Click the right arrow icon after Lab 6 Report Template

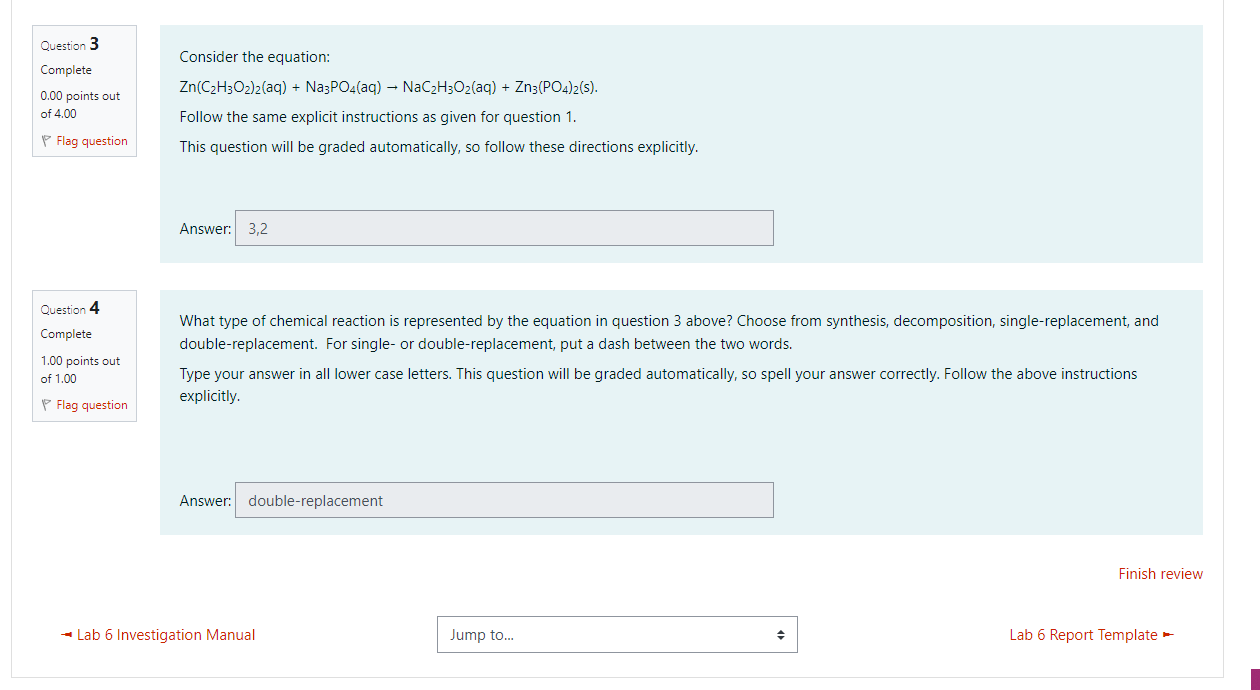tap(1167, 635)
